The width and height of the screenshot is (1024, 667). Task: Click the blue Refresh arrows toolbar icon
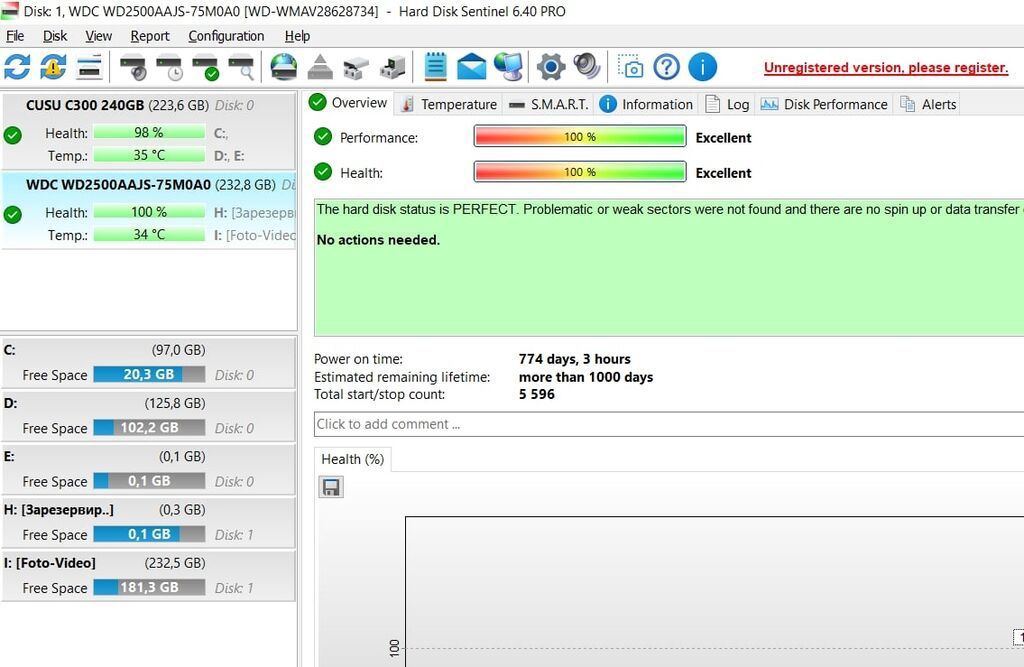click(x=17, y=67)
